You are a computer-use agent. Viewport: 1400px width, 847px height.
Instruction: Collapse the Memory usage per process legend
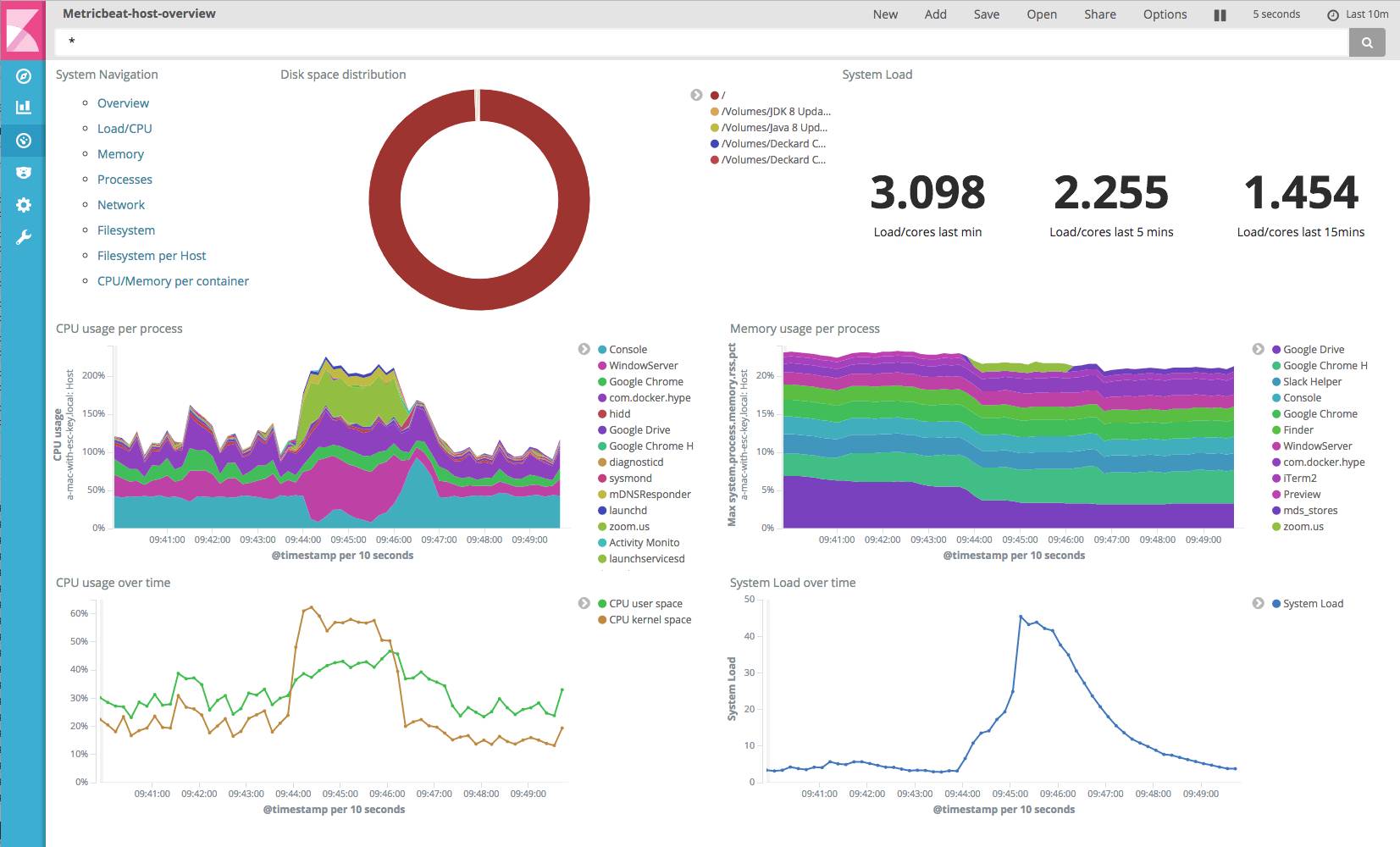point(1258,349)
